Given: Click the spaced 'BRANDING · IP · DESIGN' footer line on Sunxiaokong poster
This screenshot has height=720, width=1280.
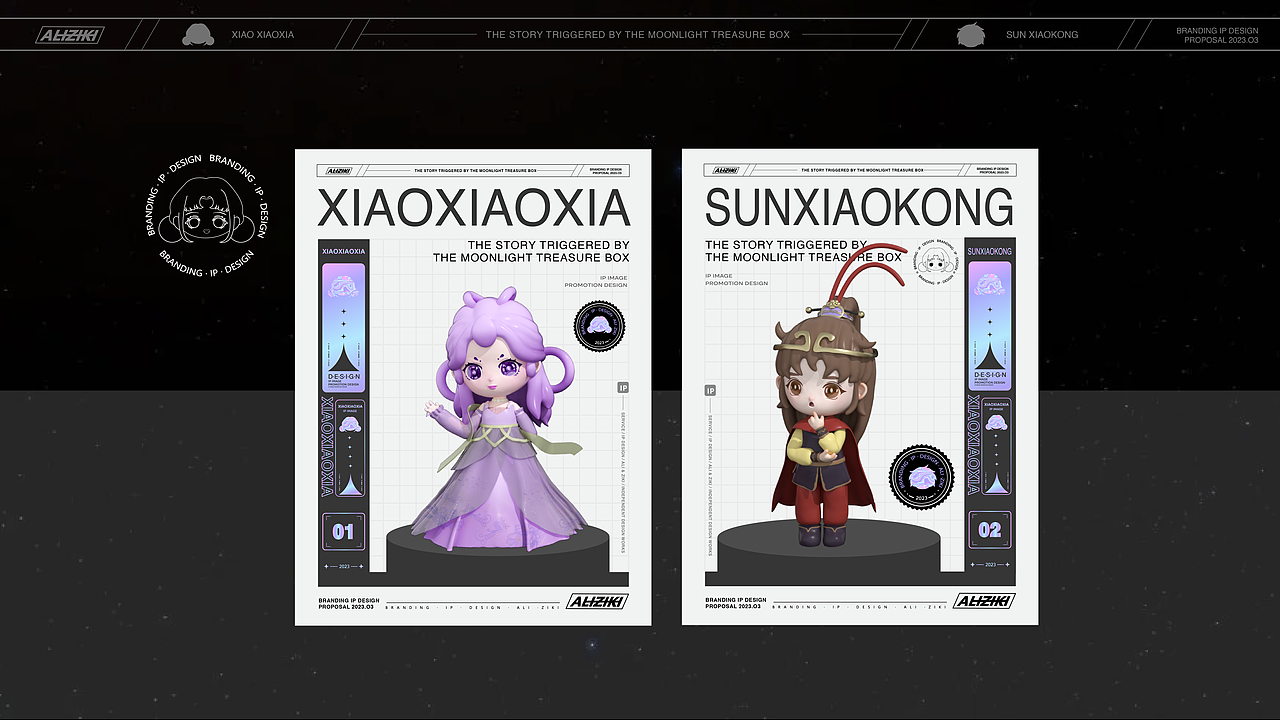Looking at the screenshot, I should tap(859, 607).
